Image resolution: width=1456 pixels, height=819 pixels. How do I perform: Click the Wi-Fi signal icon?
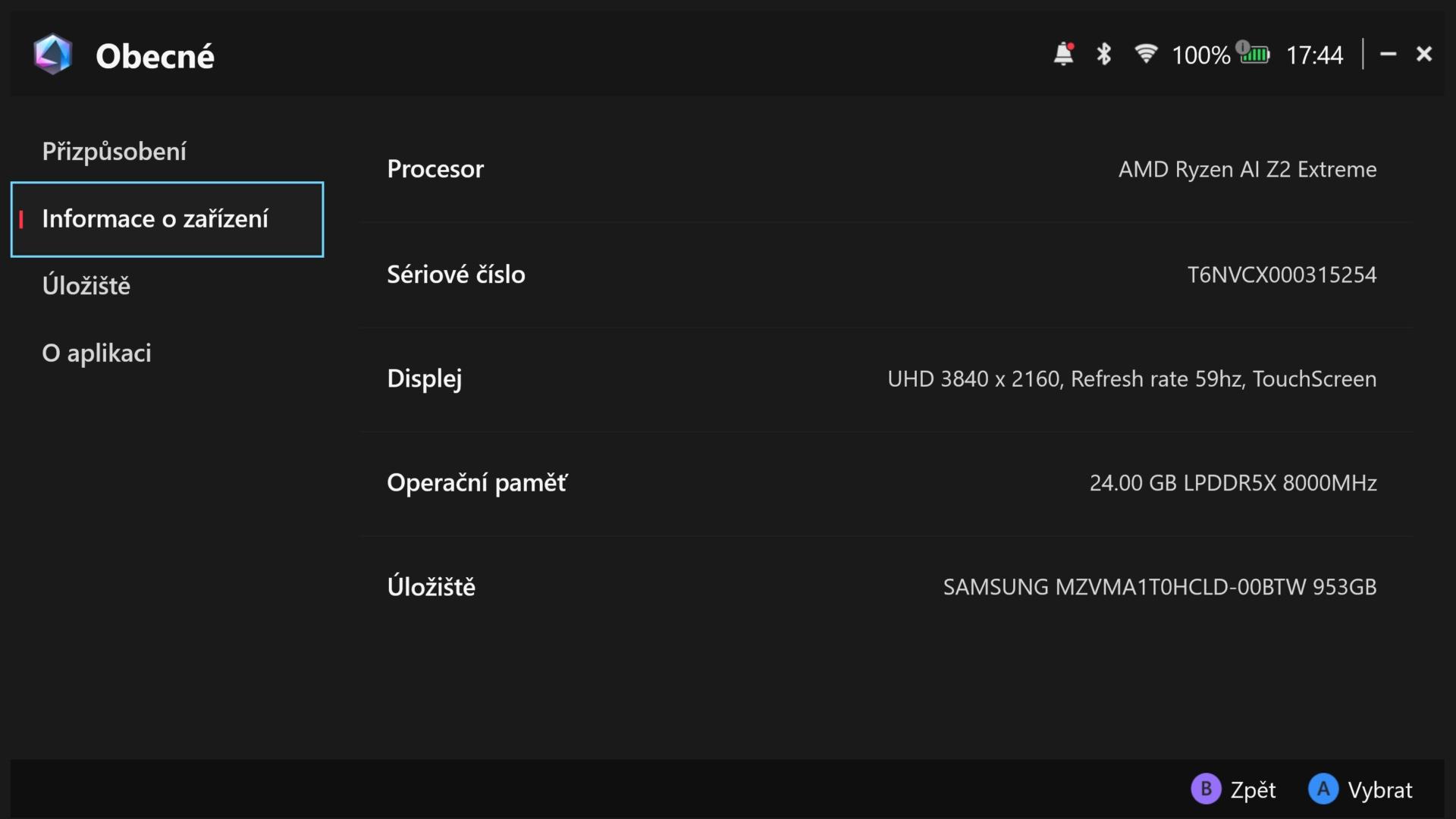click(x=1145, y=54)
